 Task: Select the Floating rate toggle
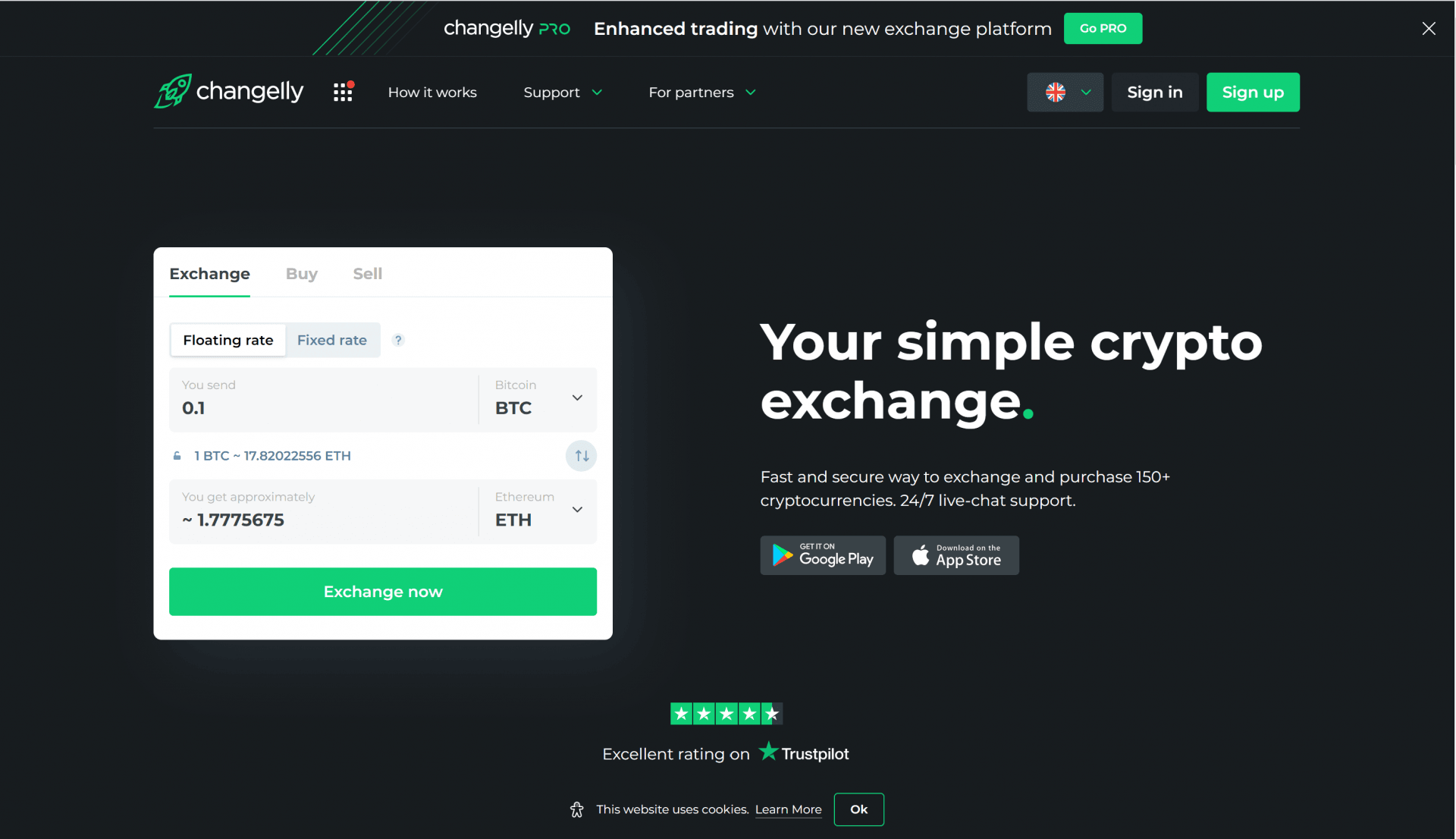(227, 340)
